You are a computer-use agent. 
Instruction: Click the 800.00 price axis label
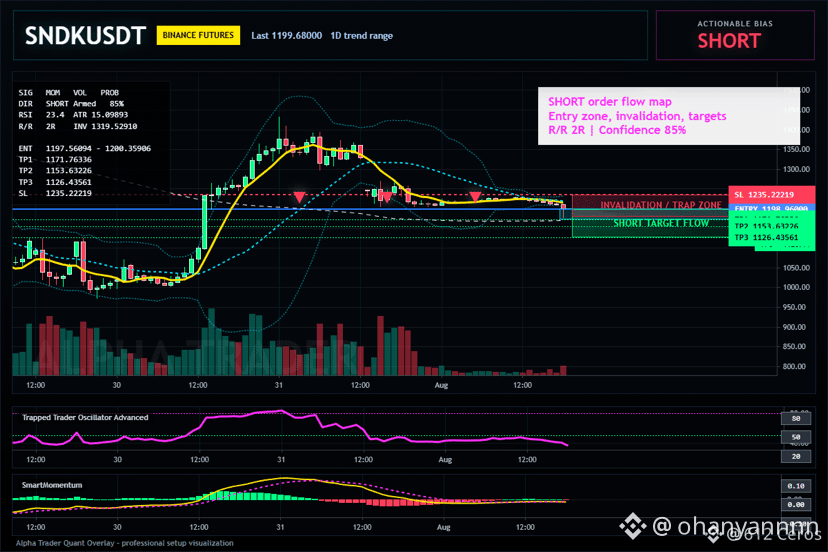pos(796,366)
